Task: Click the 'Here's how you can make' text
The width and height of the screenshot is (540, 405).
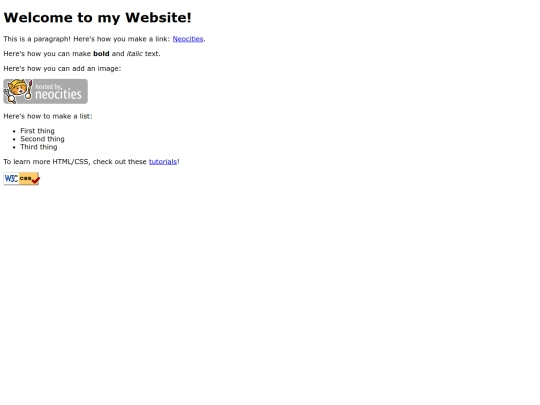Action: pyautogui.click(x=47, y=54)
